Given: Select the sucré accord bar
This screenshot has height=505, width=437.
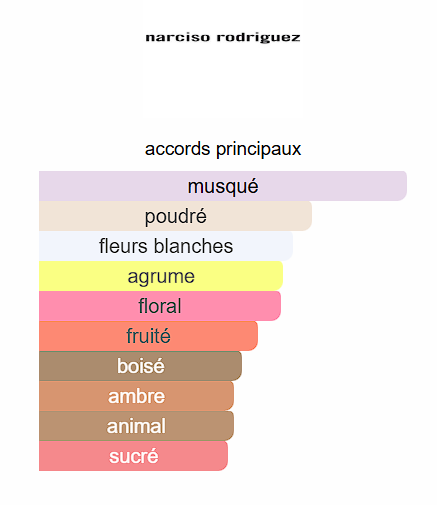Looking at the screenshot, I should tap(133, 456).
